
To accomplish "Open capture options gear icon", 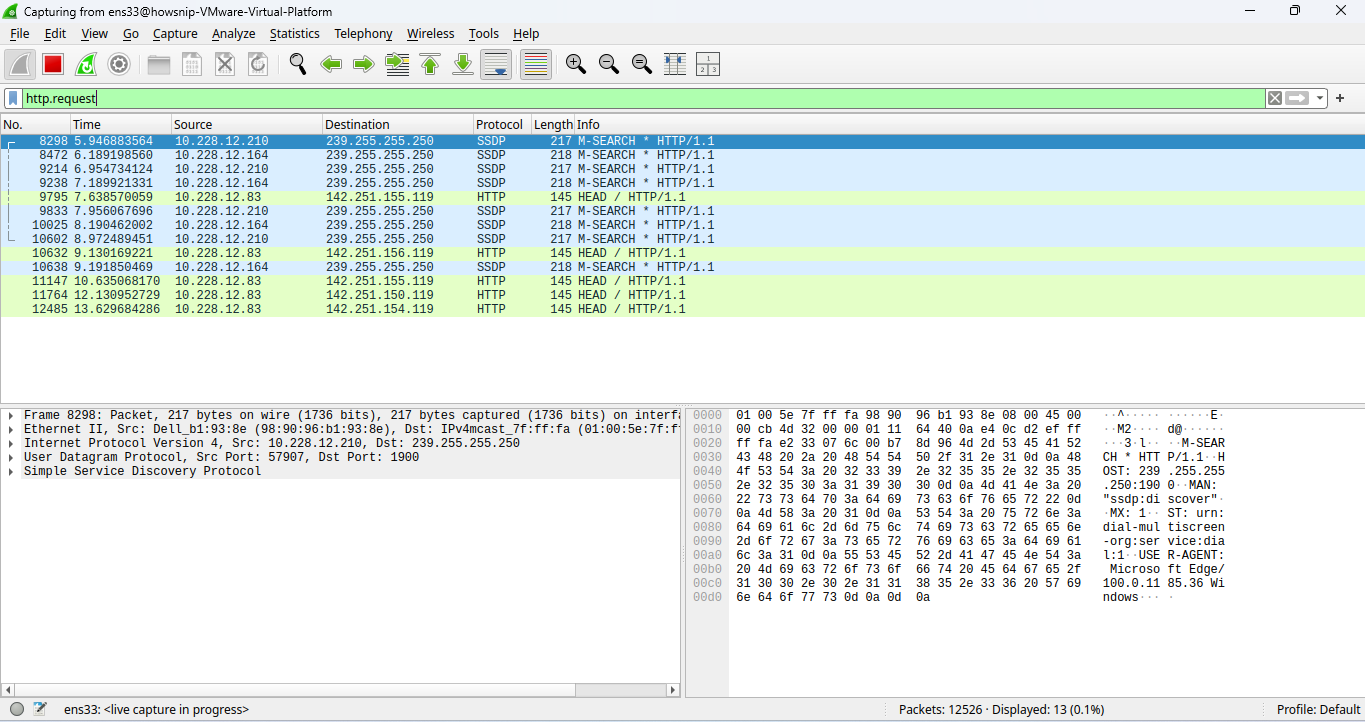I will 119,64.
